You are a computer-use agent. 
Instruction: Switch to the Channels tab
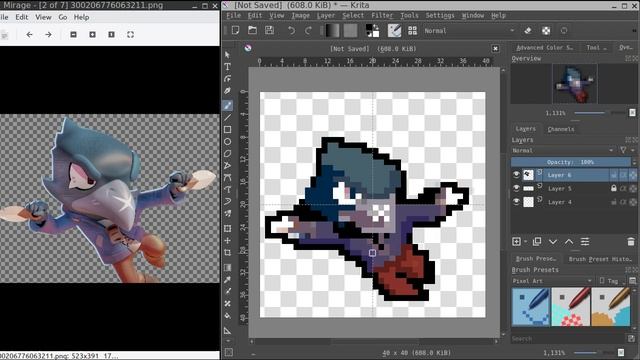tap(561, 129)
